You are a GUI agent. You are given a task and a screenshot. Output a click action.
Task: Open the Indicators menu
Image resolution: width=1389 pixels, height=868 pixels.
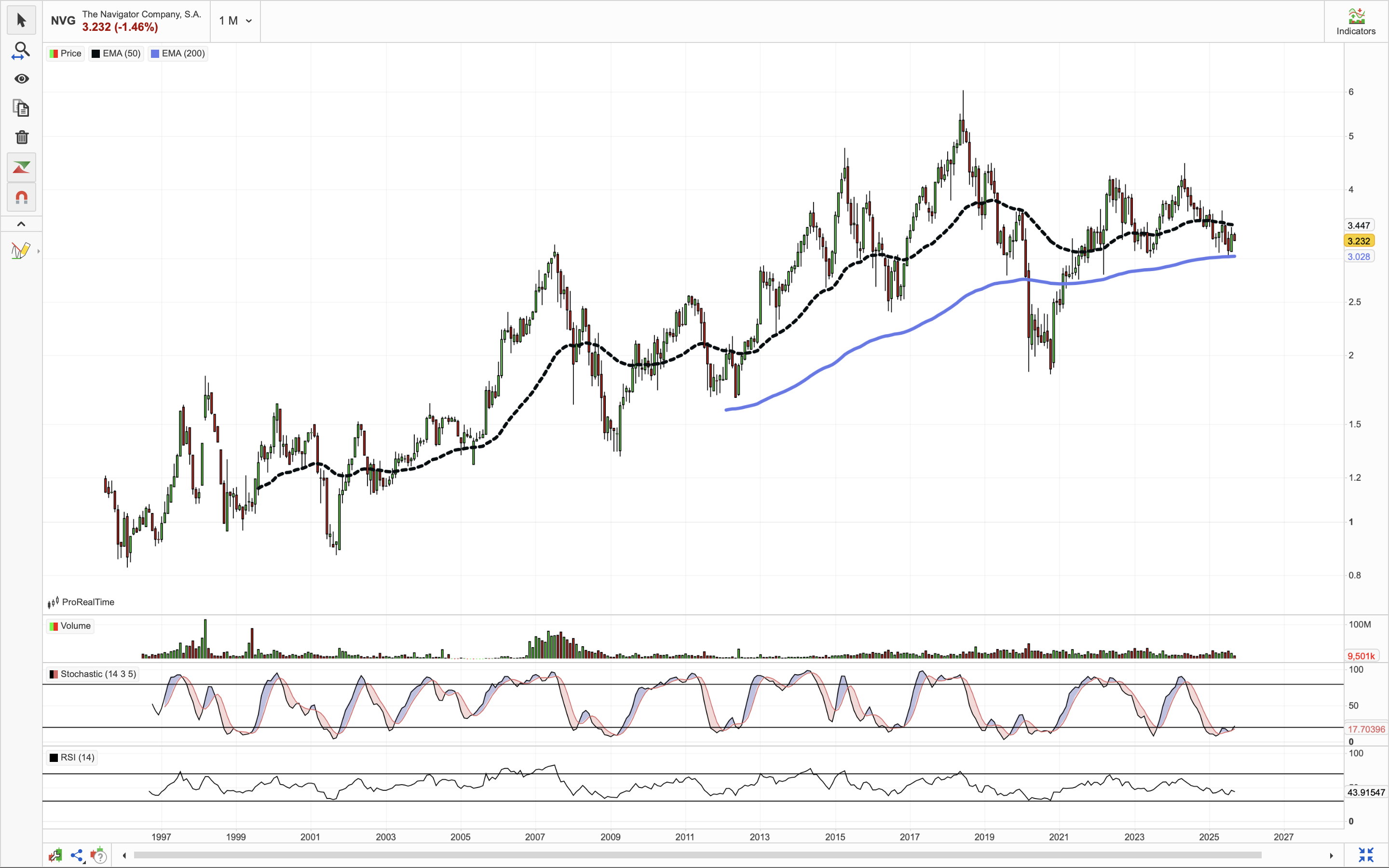point(1355,22)
